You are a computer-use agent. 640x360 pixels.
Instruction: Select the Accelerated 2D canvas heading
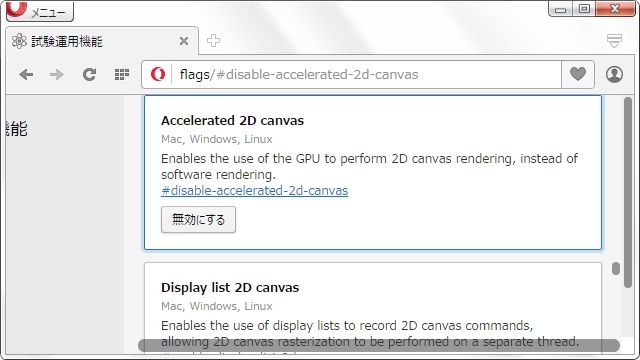pyautogui.click(x=232, y=120)
